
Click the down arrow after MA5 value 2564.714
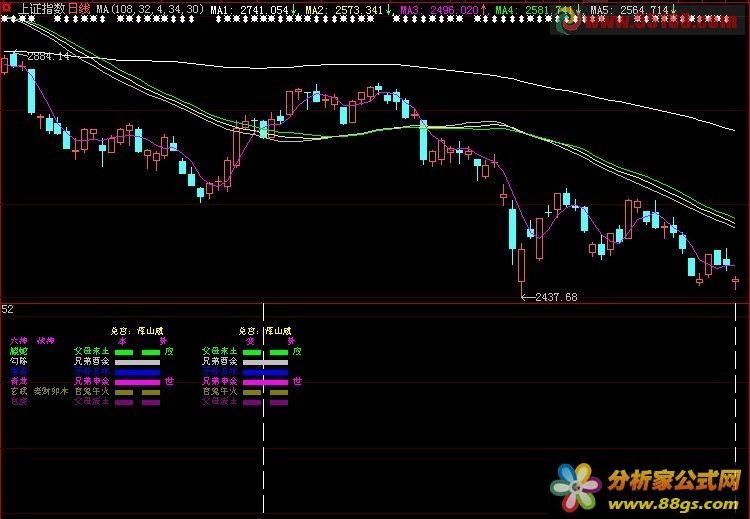coord(673,9)
